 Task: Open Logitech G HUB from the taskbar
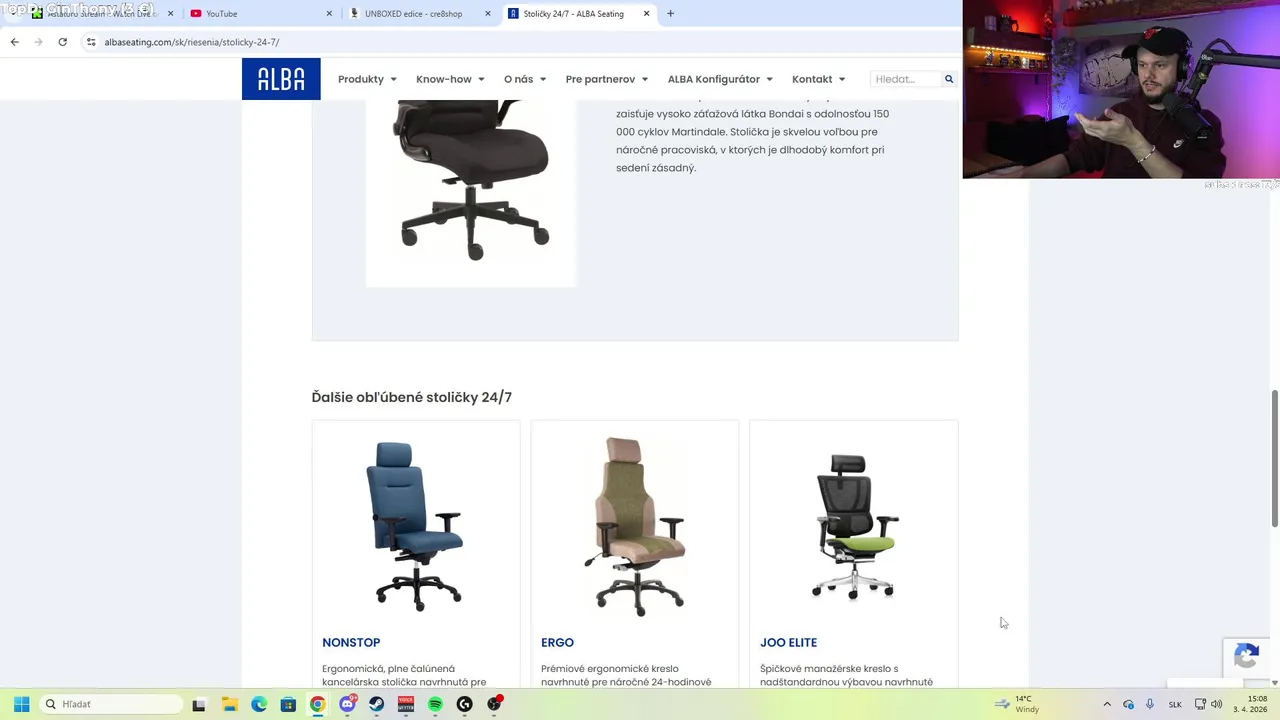point(464,704)
